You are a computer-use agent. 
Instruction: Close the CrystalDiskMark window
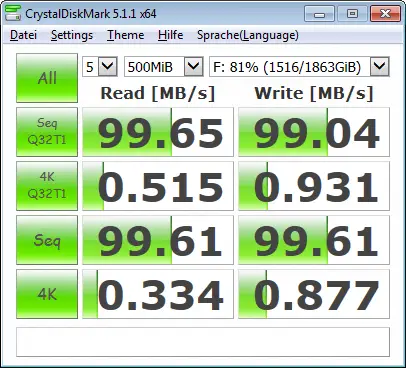385,14
